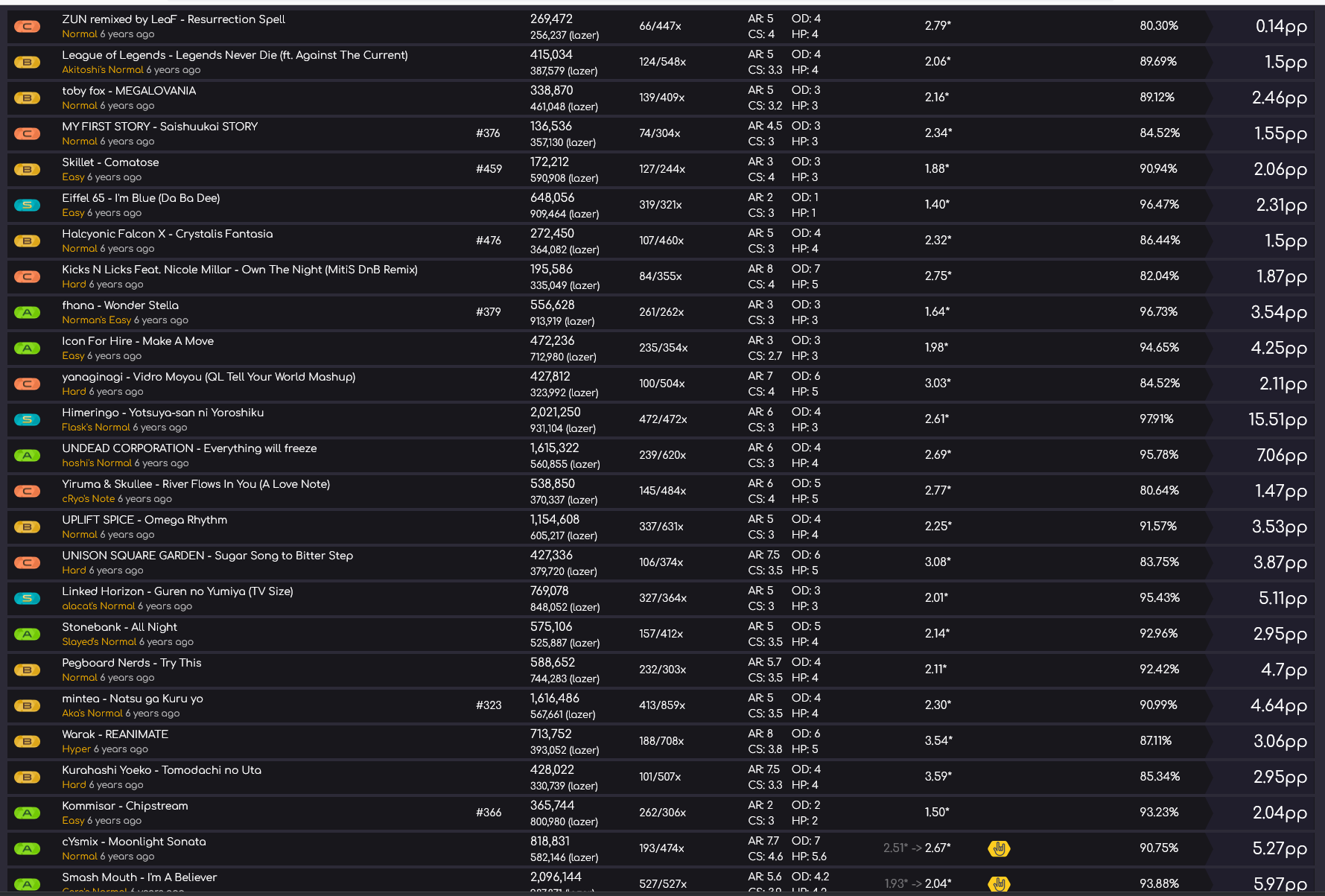
Task: Select the Aka's Normal difficulty name
Action: pos(92,714)
